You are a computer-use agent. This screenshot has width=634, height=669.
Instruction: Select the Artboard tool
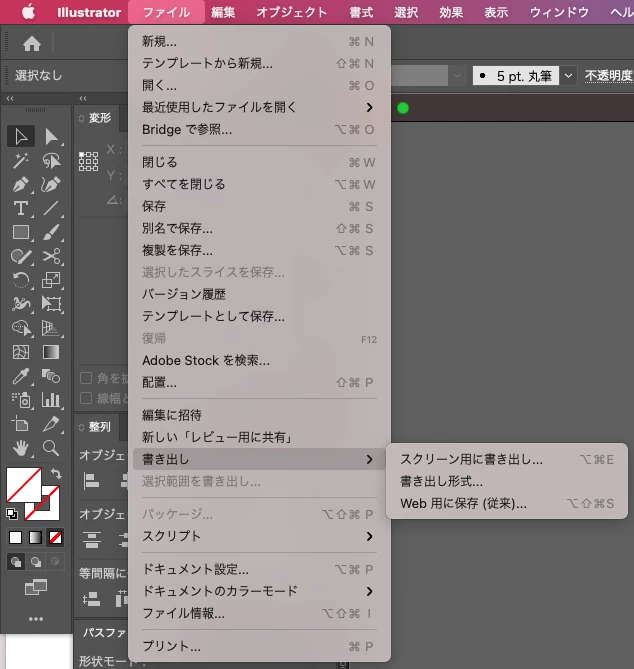tap(20, 424)
